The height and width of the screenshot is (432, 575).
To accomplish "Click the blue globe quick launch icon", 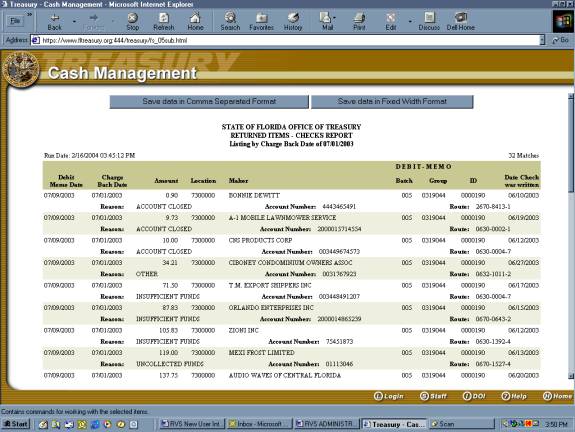I will [x=95, y=424].
